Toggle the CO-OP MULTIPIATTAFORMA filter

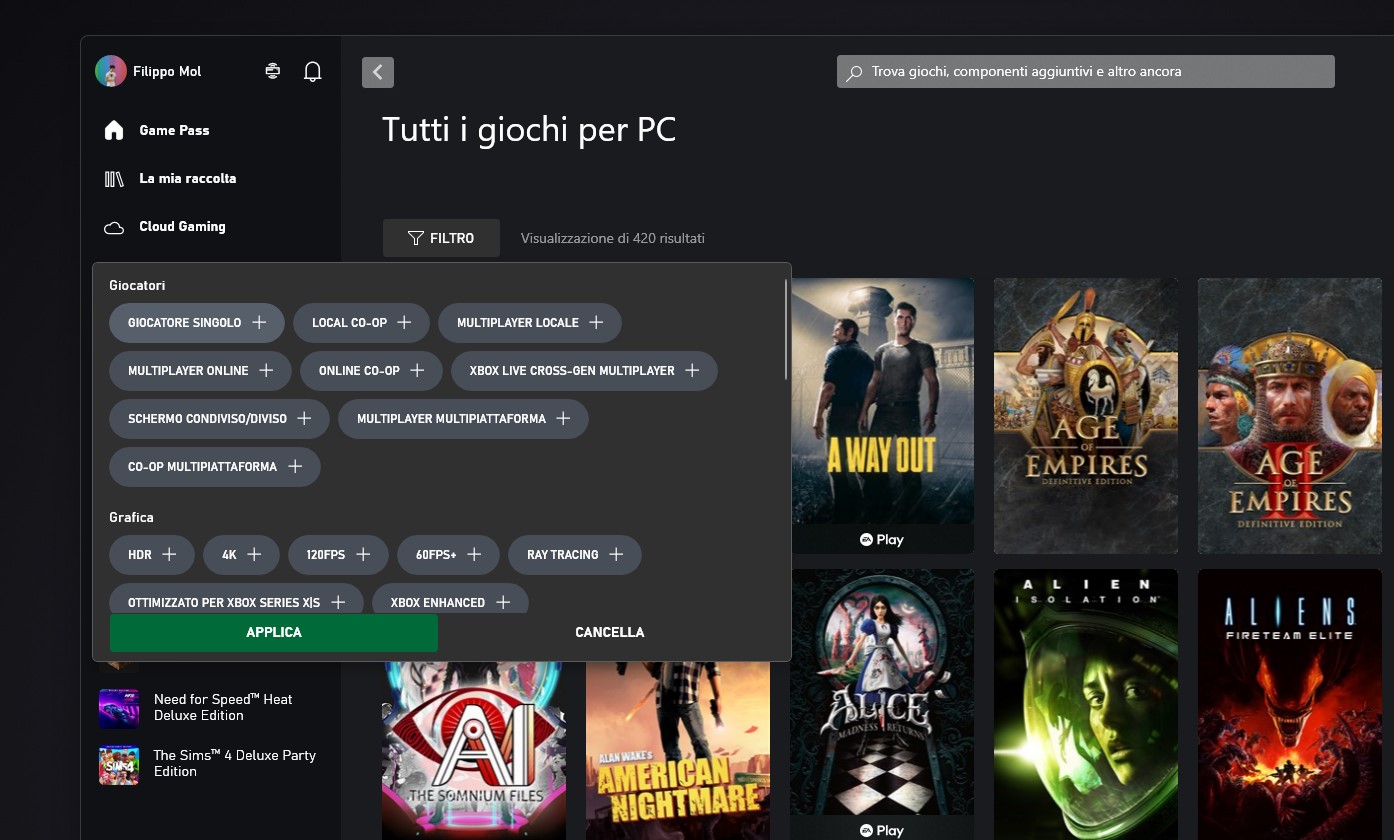point(215,467)
